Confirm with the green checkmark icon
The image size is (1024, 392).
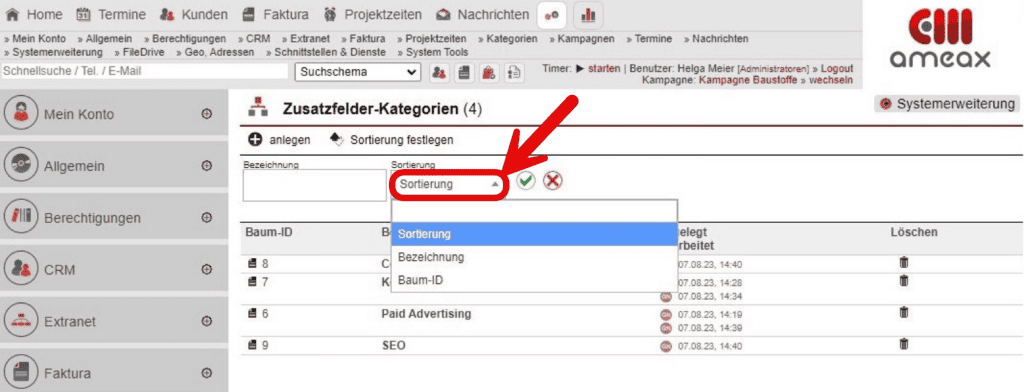point(526,182)
